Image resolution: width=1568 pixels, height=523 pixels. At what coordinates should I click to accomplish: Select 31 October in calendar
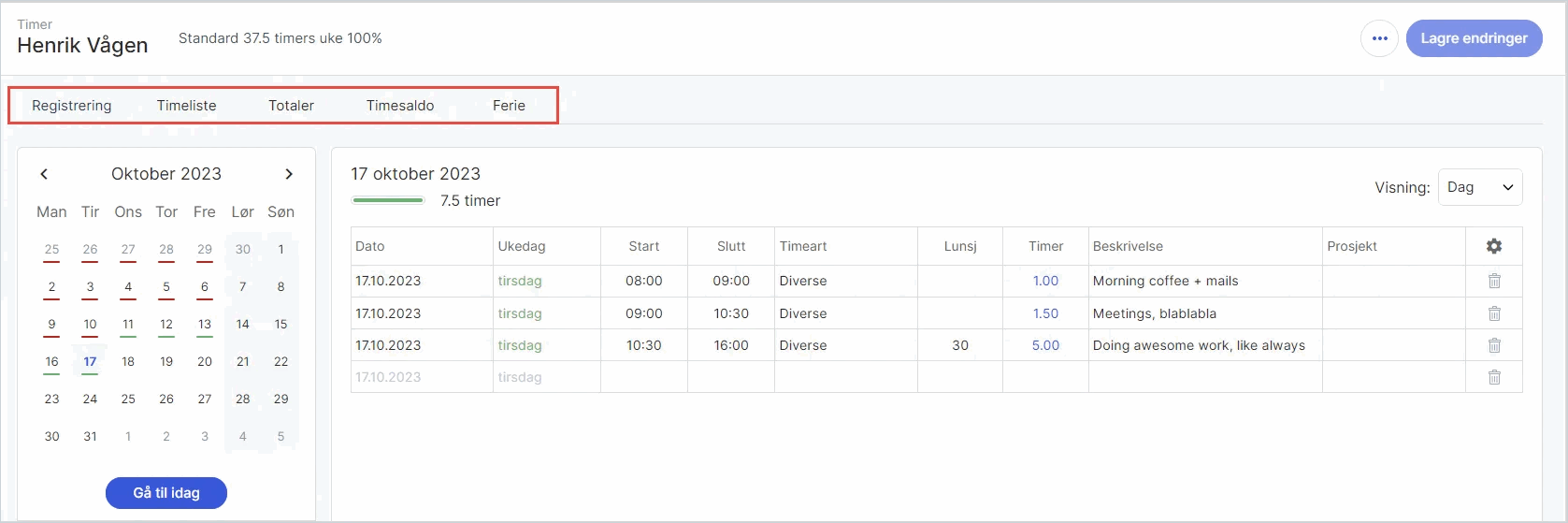click(x=90, y=437)
